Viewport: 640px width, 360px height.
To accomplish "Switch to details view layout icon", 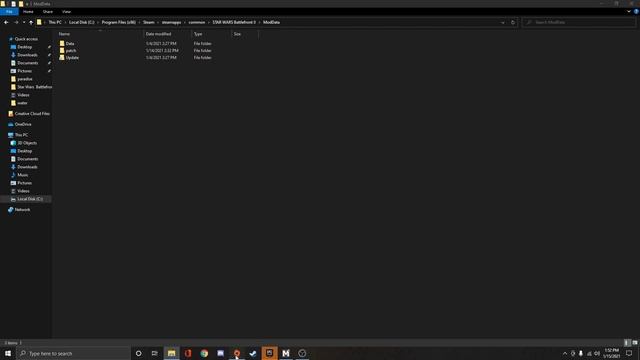I will coord(627,343).
